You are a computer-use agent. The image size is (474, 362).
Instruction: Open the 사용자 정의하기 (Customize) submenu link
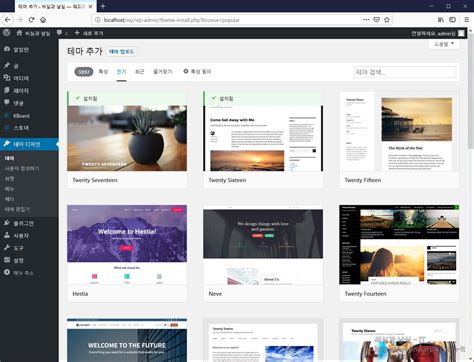(x=22, y=168)
